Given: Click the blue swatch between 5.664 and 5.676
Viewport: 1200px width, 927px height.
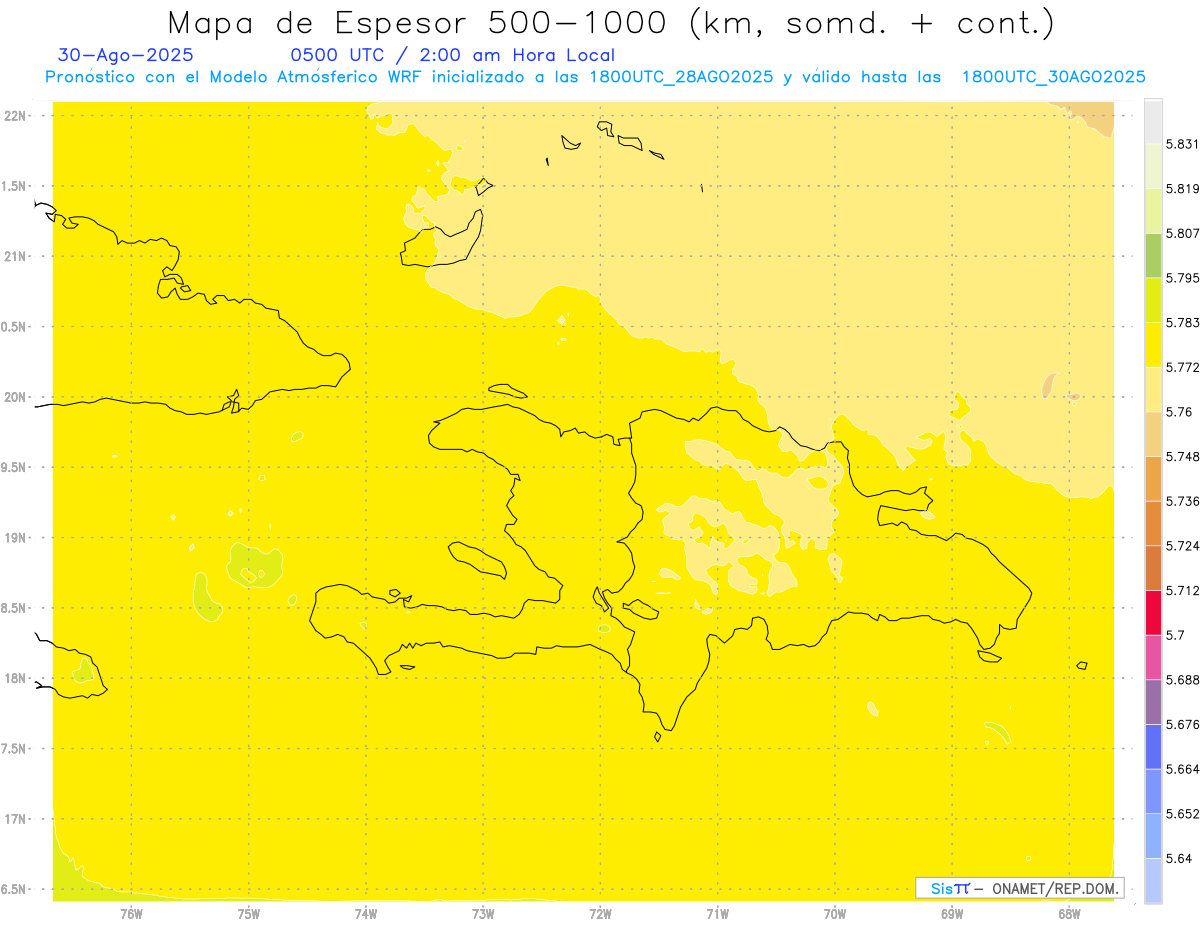Looking at the screenshot, I should (x=1153, y=747).
